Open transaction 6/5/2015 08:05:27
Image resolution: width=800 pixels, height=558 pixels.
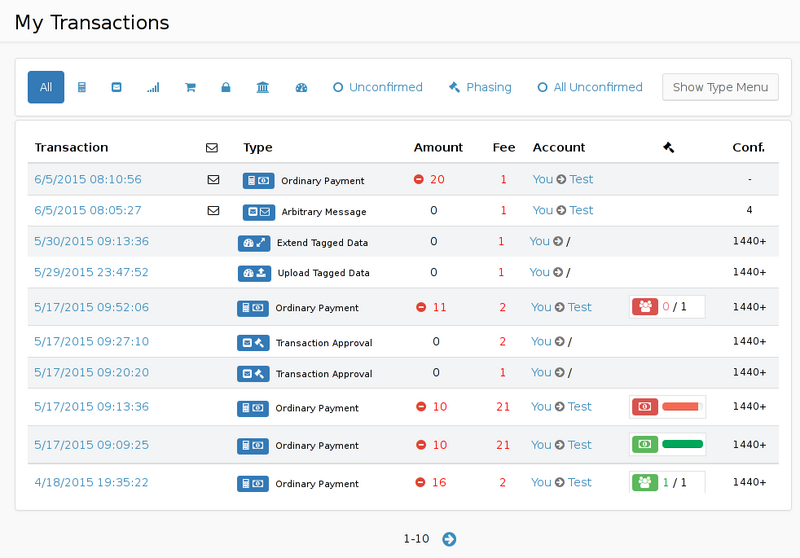coord(88,210)
